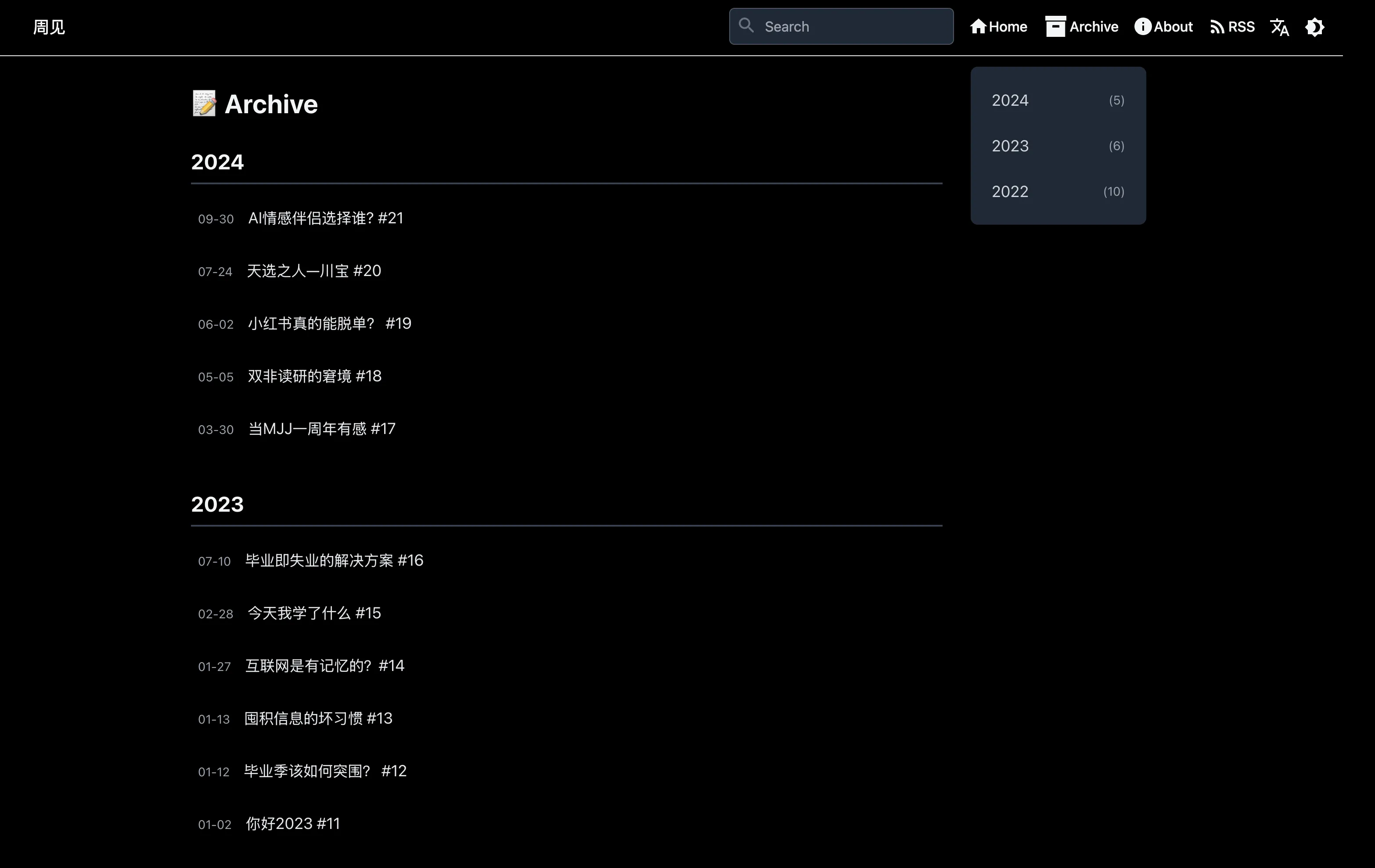
Task: Click the date 01-27
Action: 214,667
